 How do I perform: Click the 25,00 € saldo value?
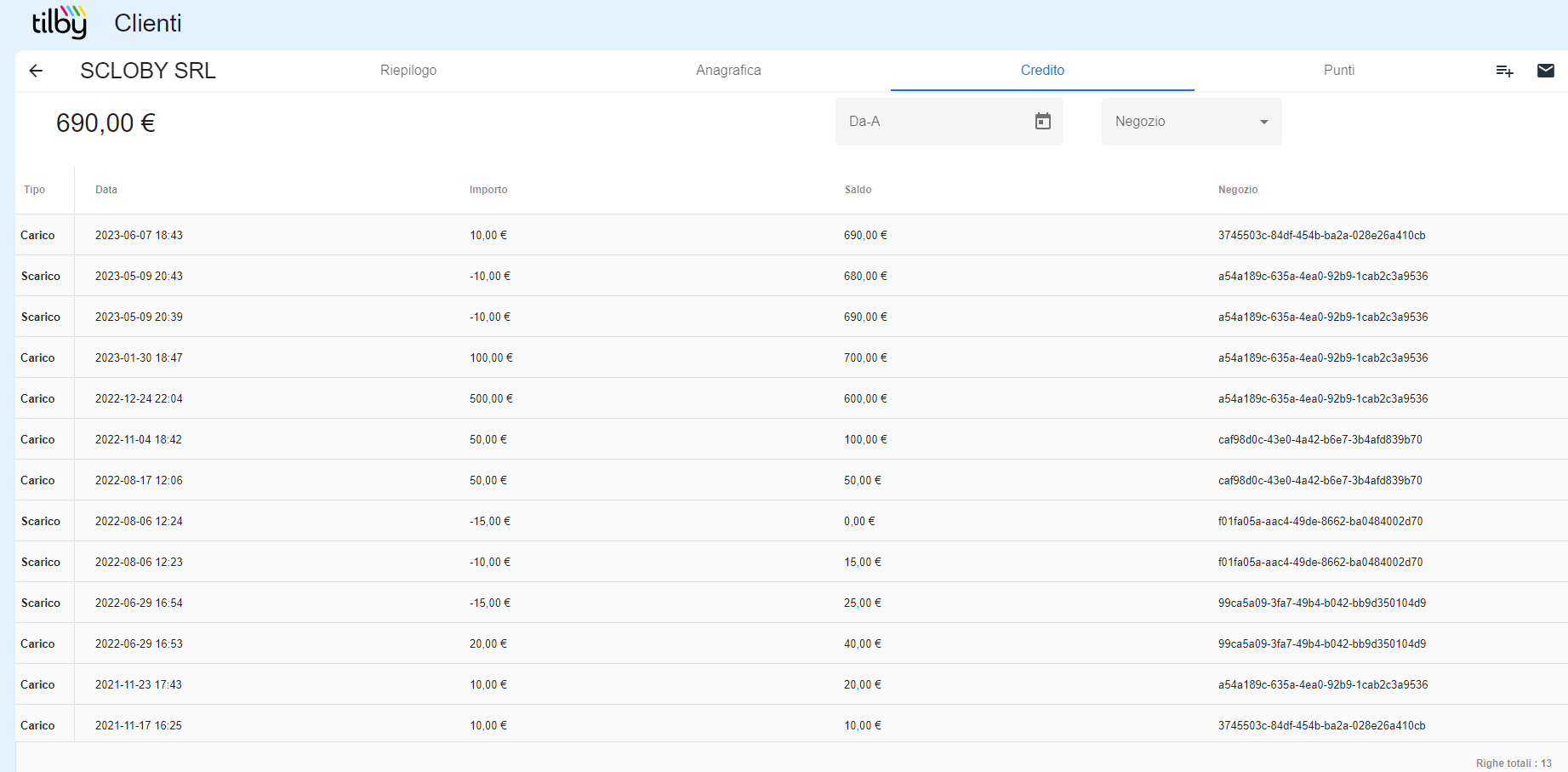(x=863, y=603)
